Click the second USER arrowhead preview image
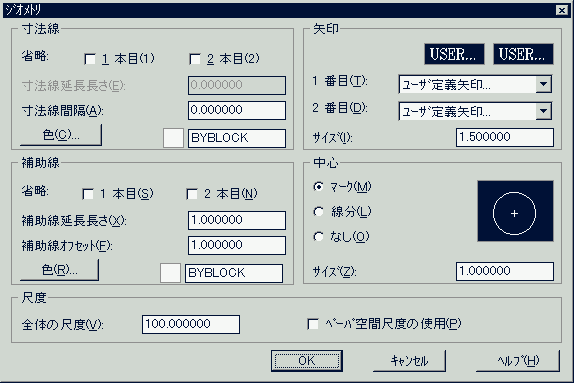Viewport: 574px width, 383px height. point(523,54)
